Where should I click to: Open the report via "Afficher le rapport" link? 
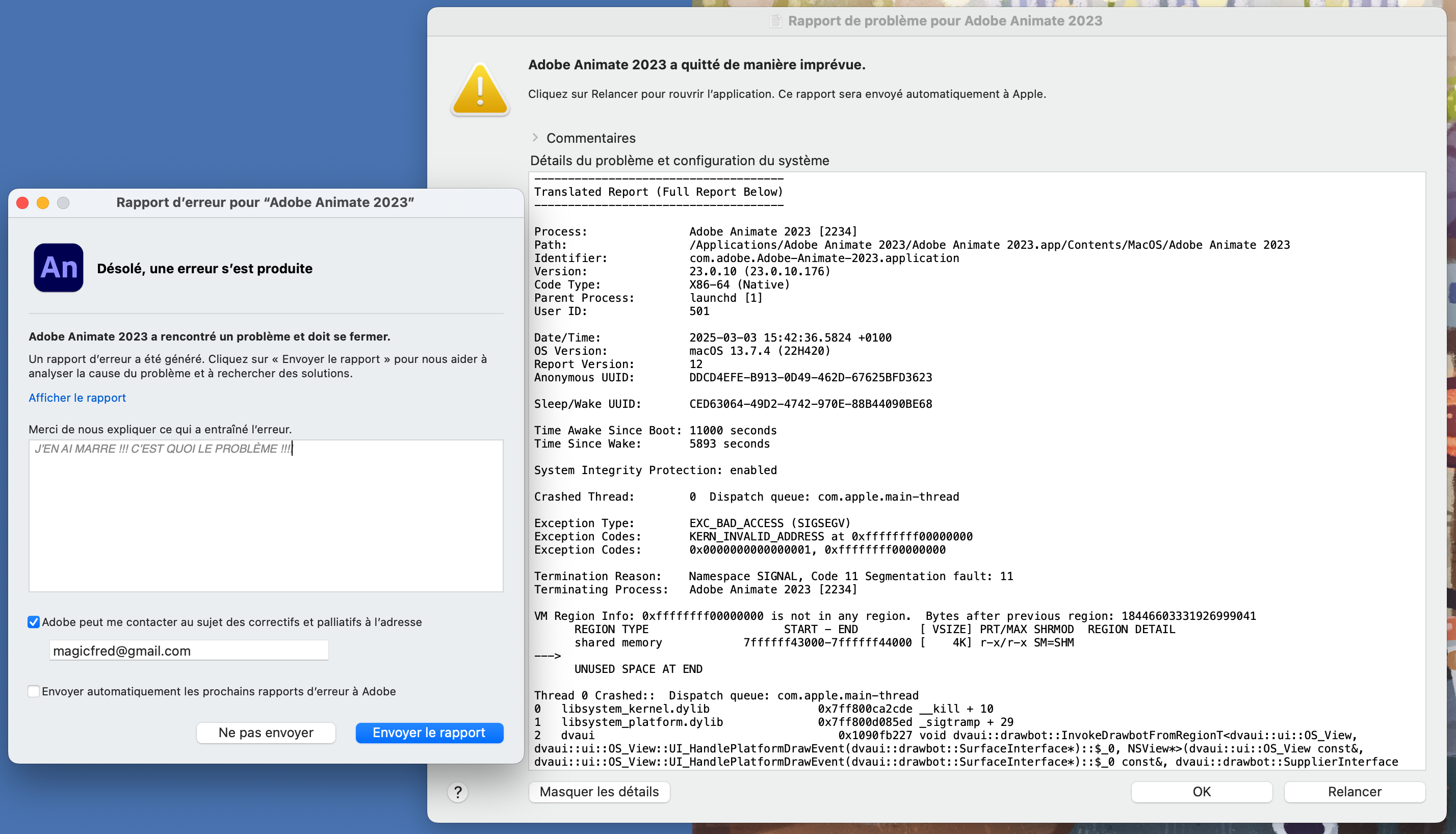77,398
